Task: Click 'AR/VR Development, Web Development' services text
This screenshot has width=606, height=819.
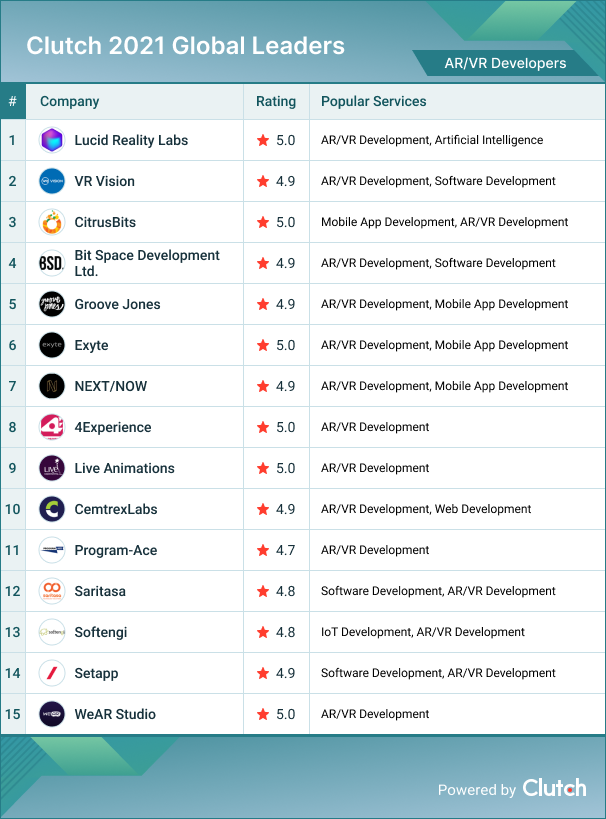Action: (x=426, y=509)
